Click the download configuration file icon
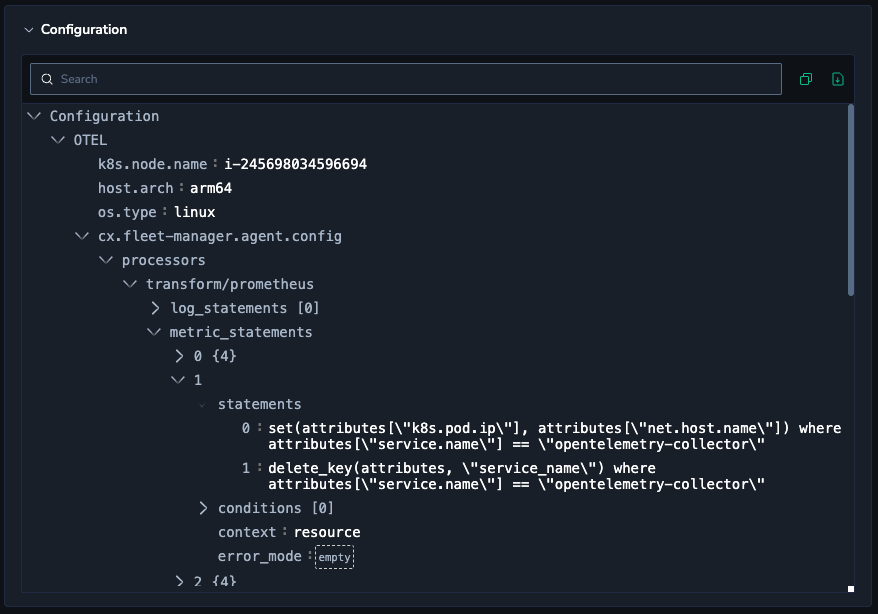The image size is (878, 614). coord(838,79)
